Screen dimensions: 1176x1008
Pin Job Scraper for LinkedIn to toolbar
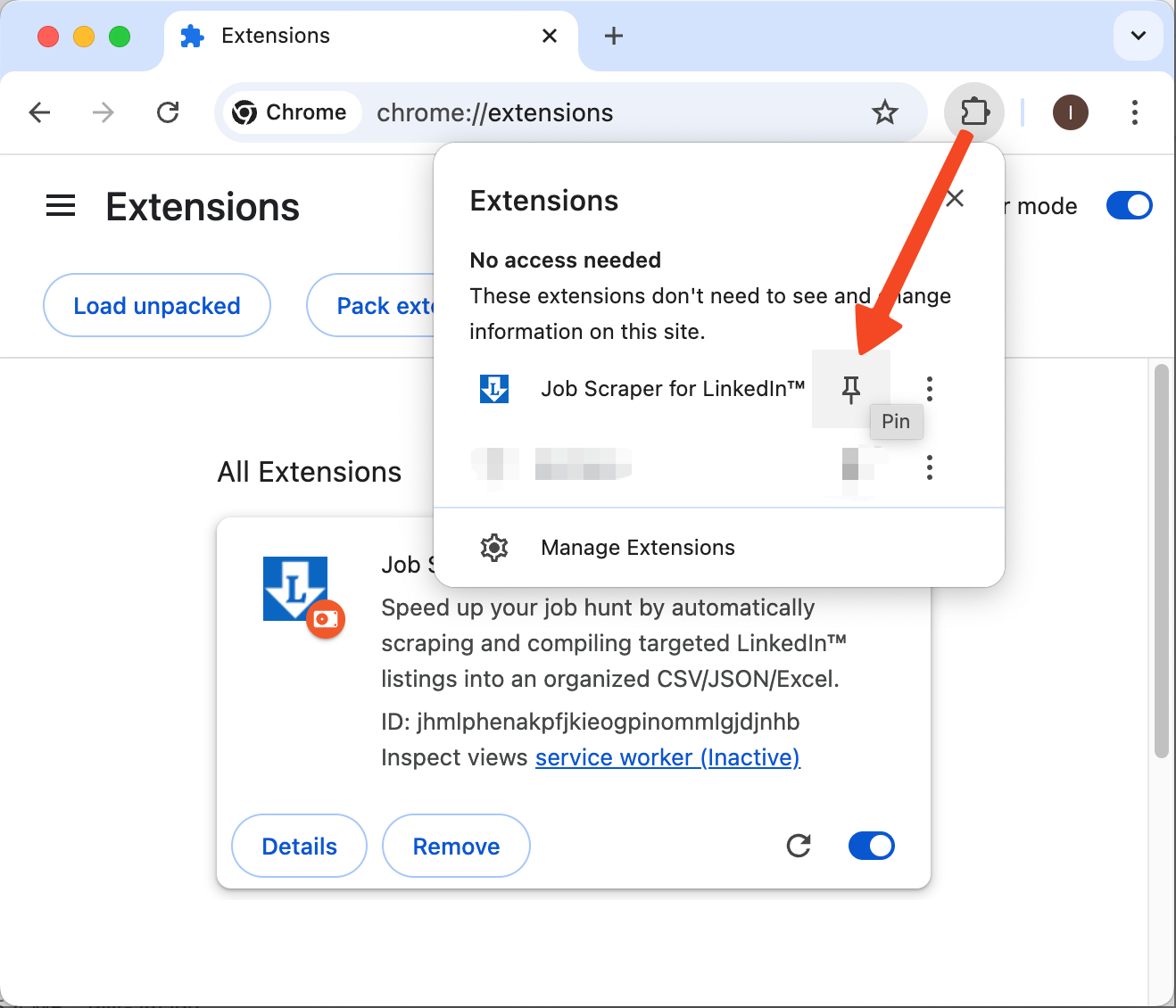850,389
